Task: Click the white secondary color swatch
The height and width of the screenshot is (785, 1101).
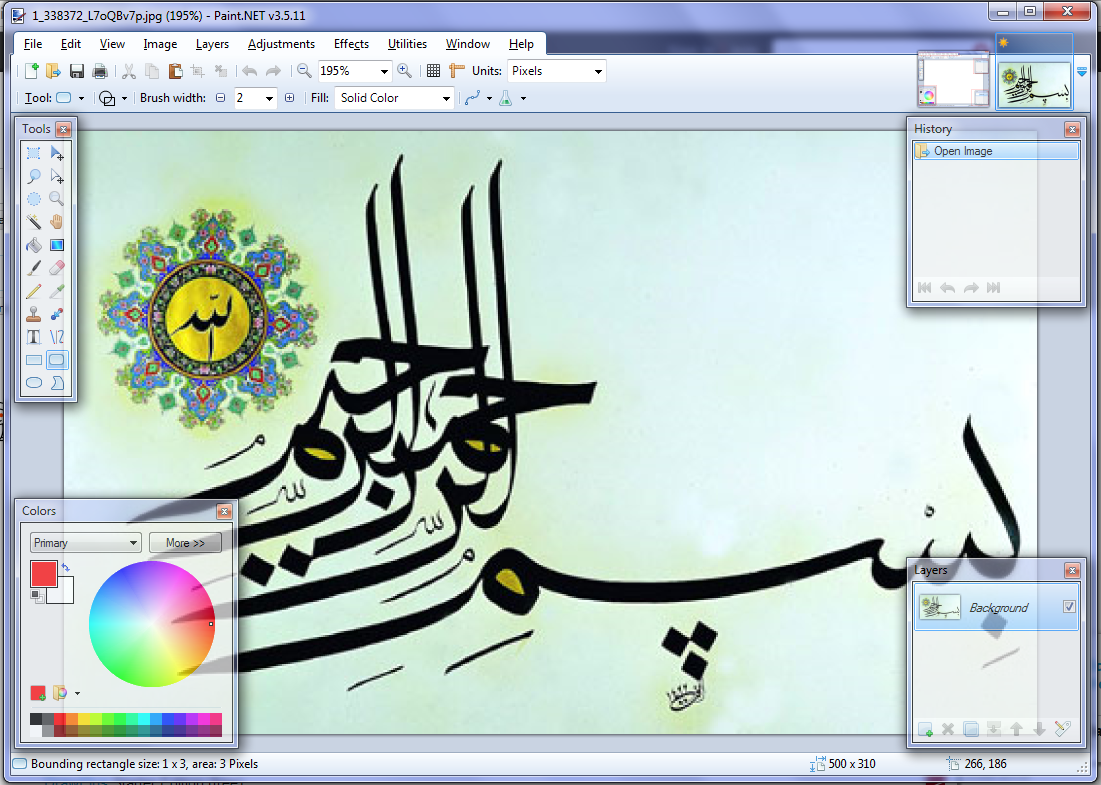Action: 64,593
